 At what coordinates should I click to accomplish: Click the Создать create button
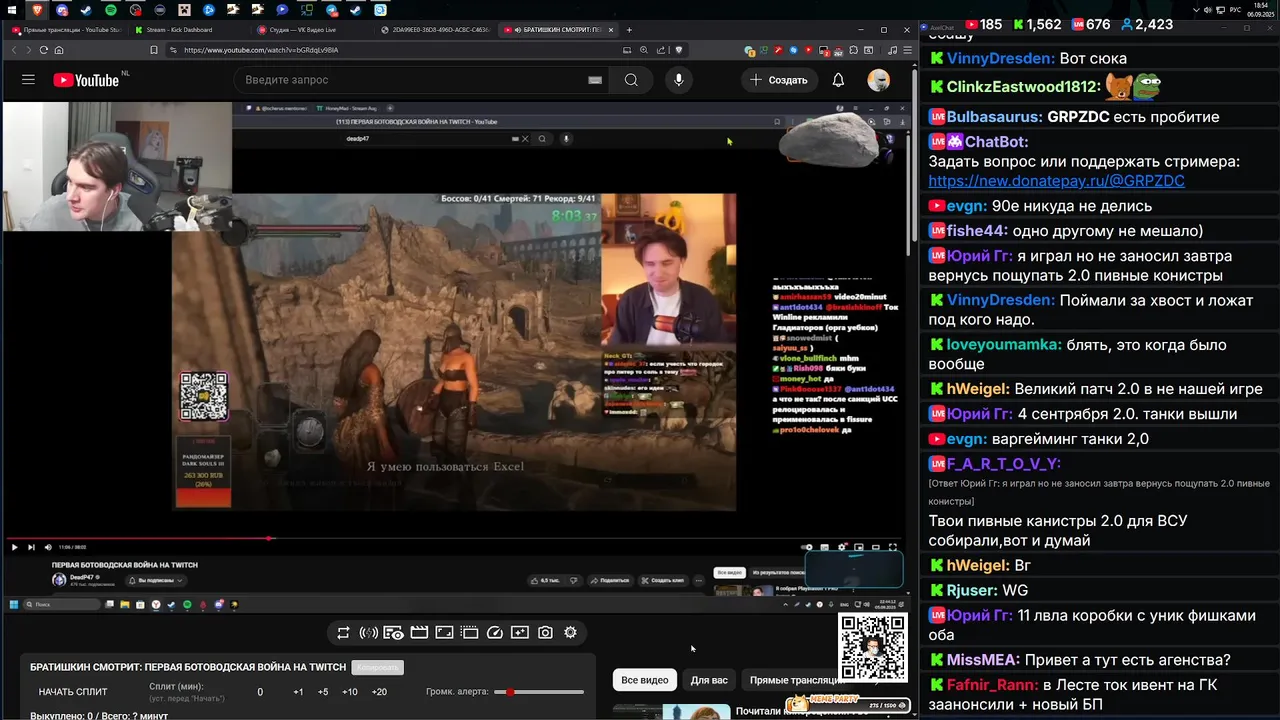point(779,80)
